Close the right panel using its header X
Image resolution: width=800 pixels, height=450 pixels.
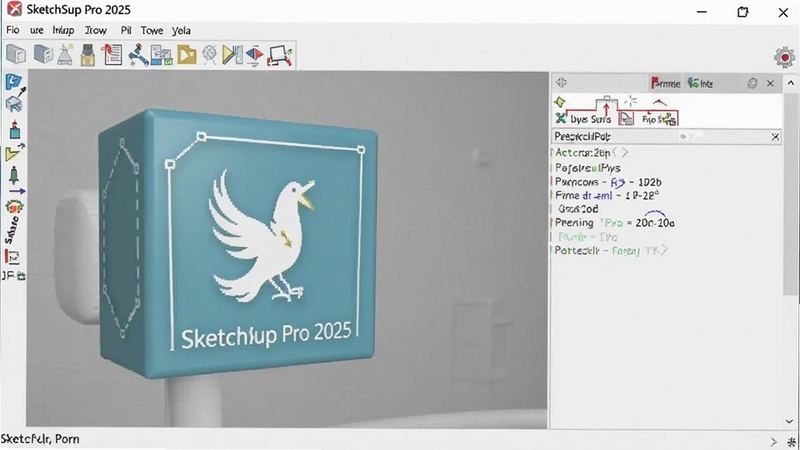click(770, 83)
